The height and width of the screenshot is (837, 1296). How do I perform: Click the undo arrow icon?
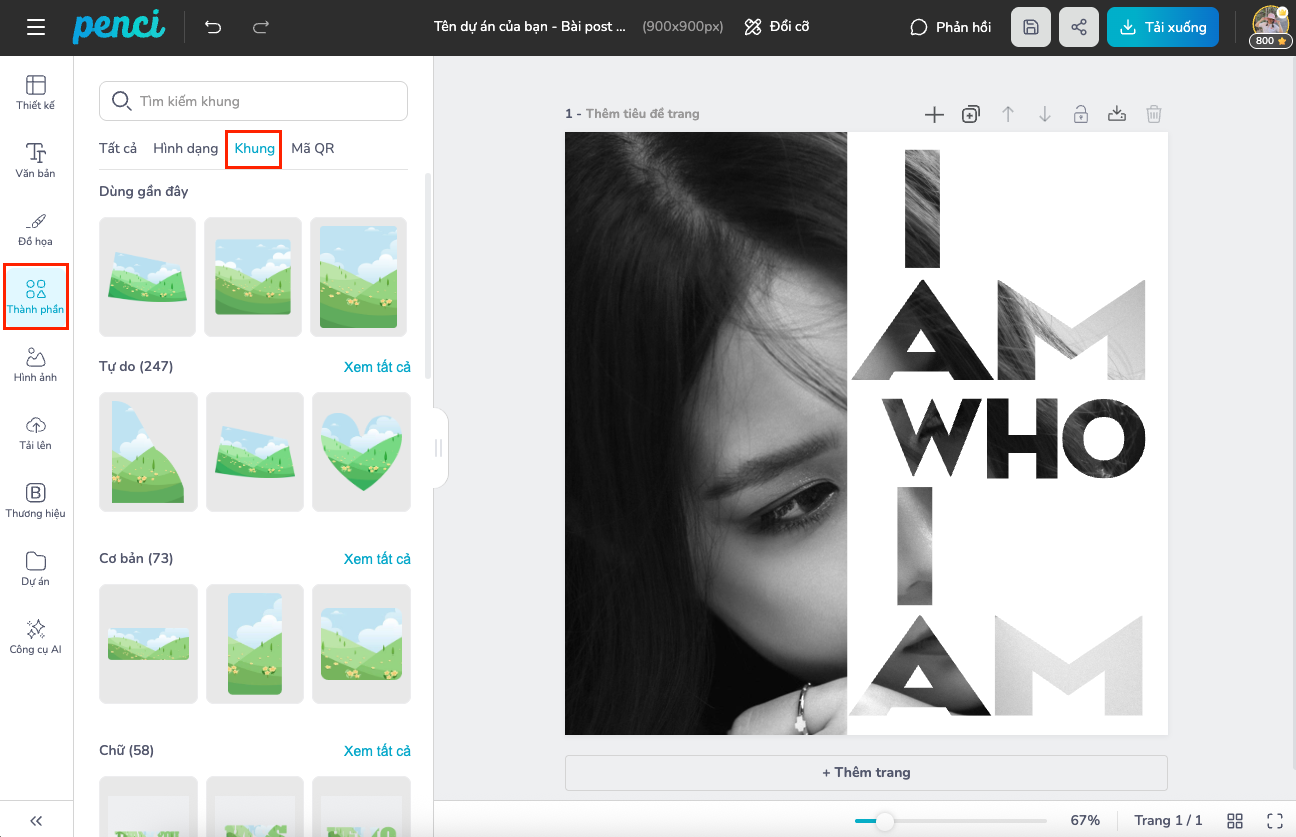coord(213,27)
